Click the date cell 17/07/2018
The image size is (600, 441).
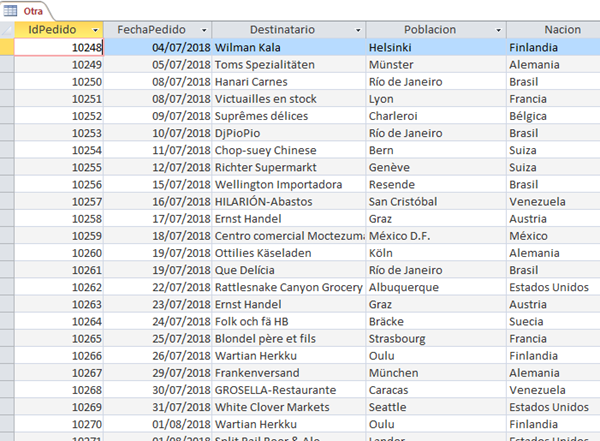click(158, 219)
